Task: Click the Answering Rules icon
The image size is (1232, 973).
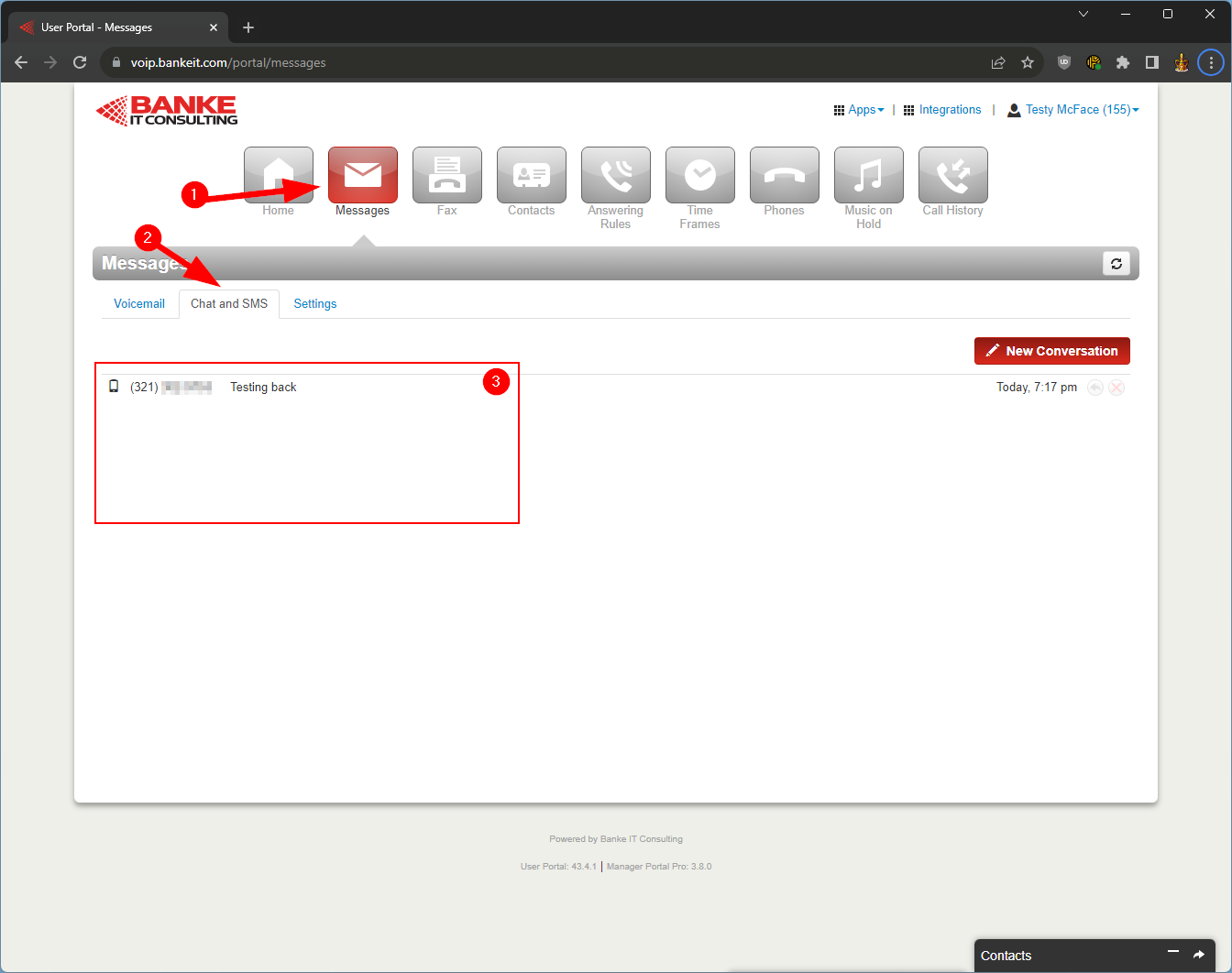Action: (x=615, y=175)
